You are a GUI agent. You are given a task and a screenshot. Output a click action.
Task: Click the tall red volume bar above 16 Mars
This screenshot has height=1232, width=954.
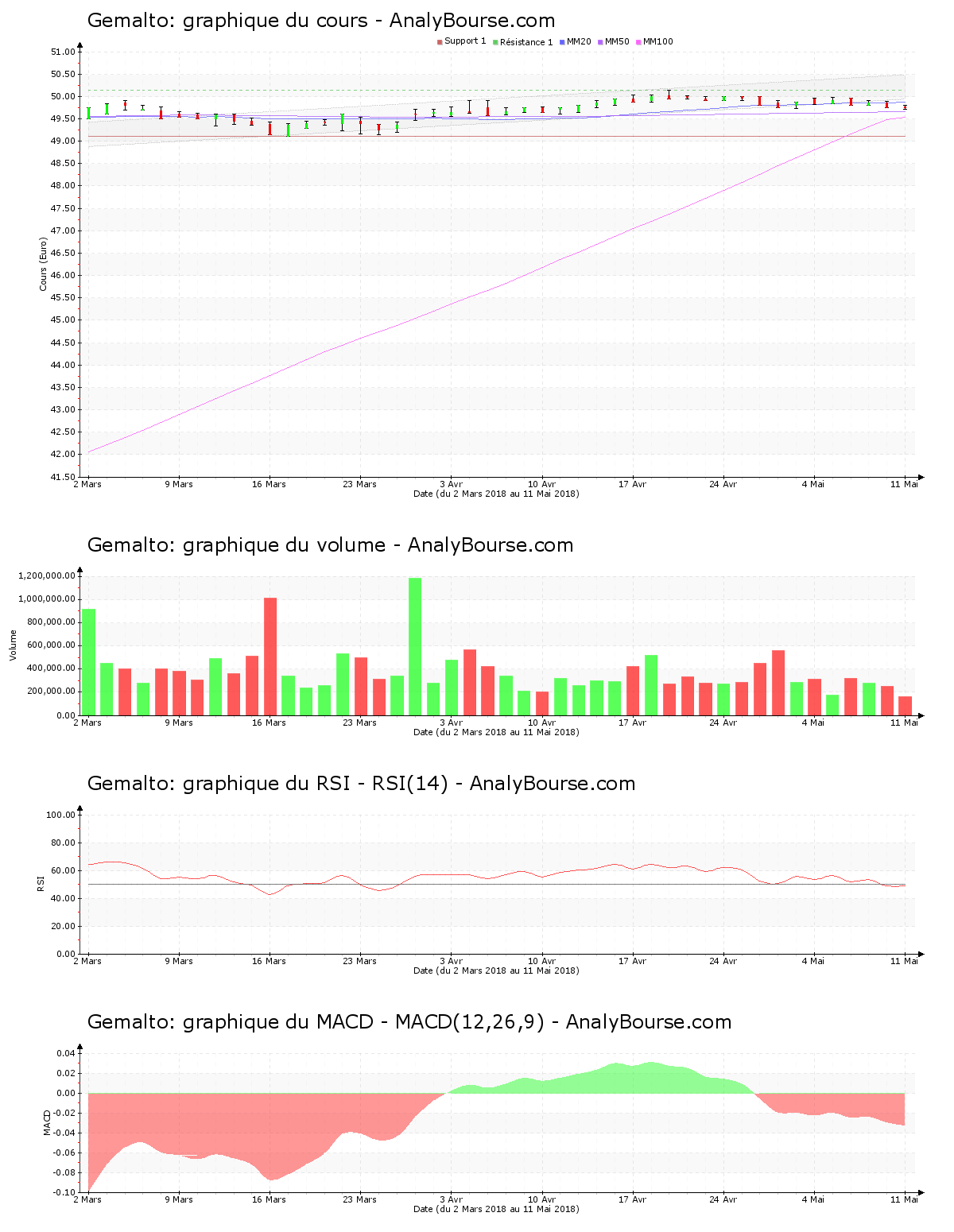270,657
